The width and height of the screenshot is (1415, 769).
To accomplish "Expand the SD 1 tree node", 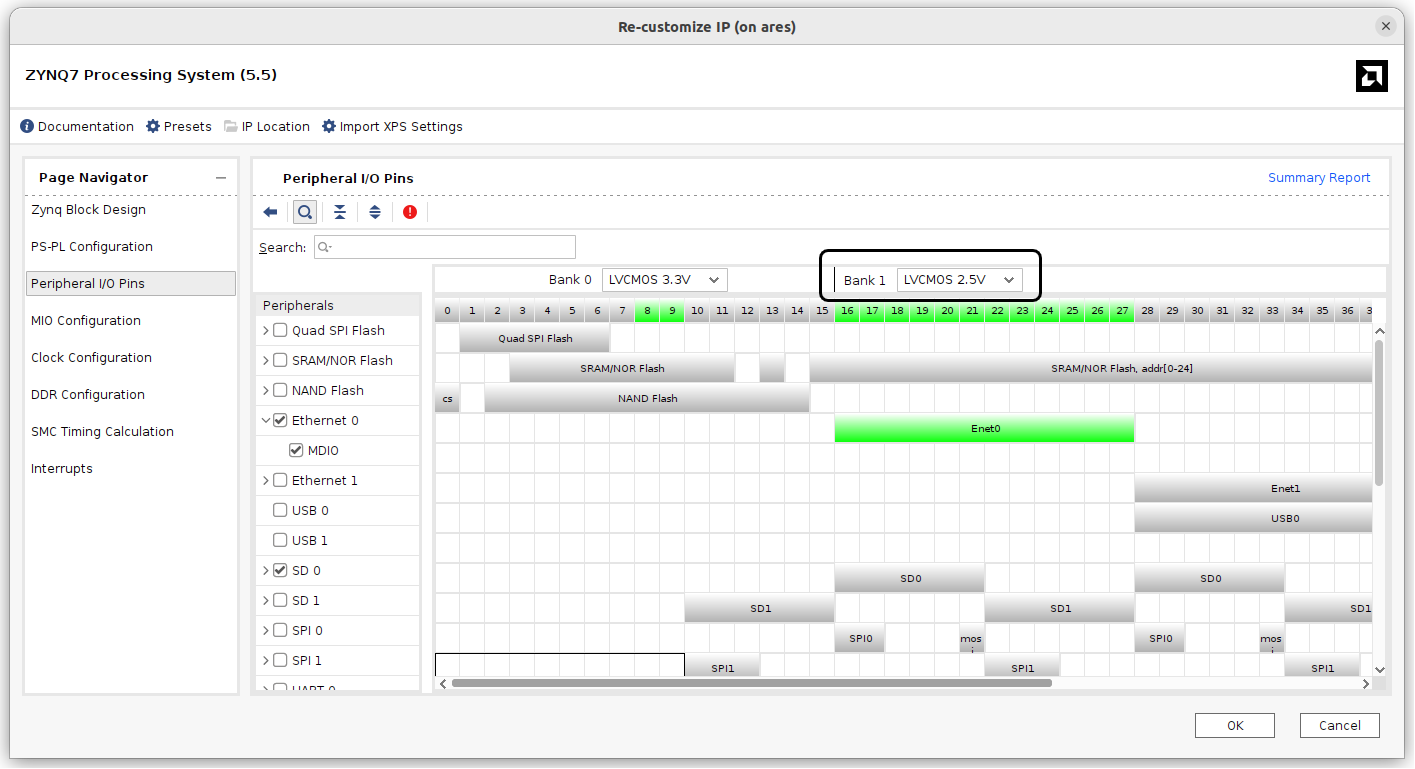I will pos(266,600).
